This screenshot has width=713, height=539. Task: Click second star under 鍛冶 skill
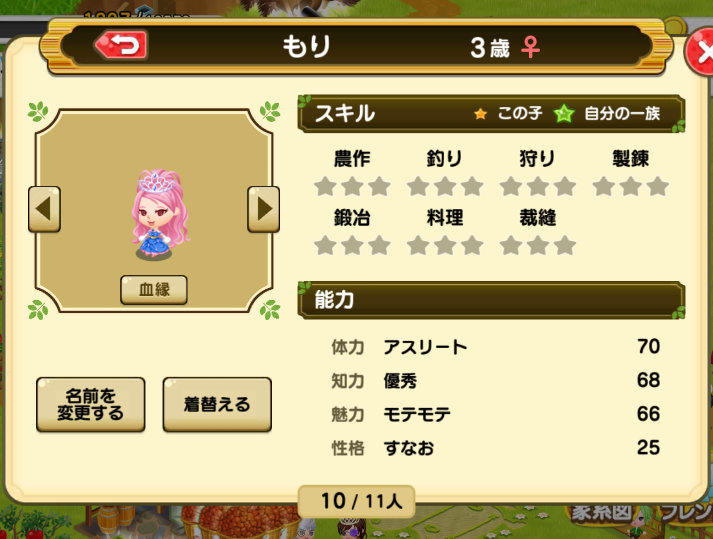click(352, 246)
